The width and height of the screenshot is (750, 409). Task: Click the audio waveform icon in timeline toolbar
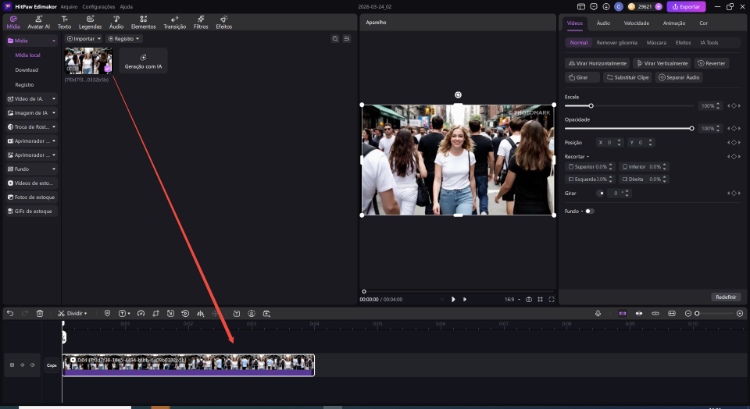[x=200, y=313]
